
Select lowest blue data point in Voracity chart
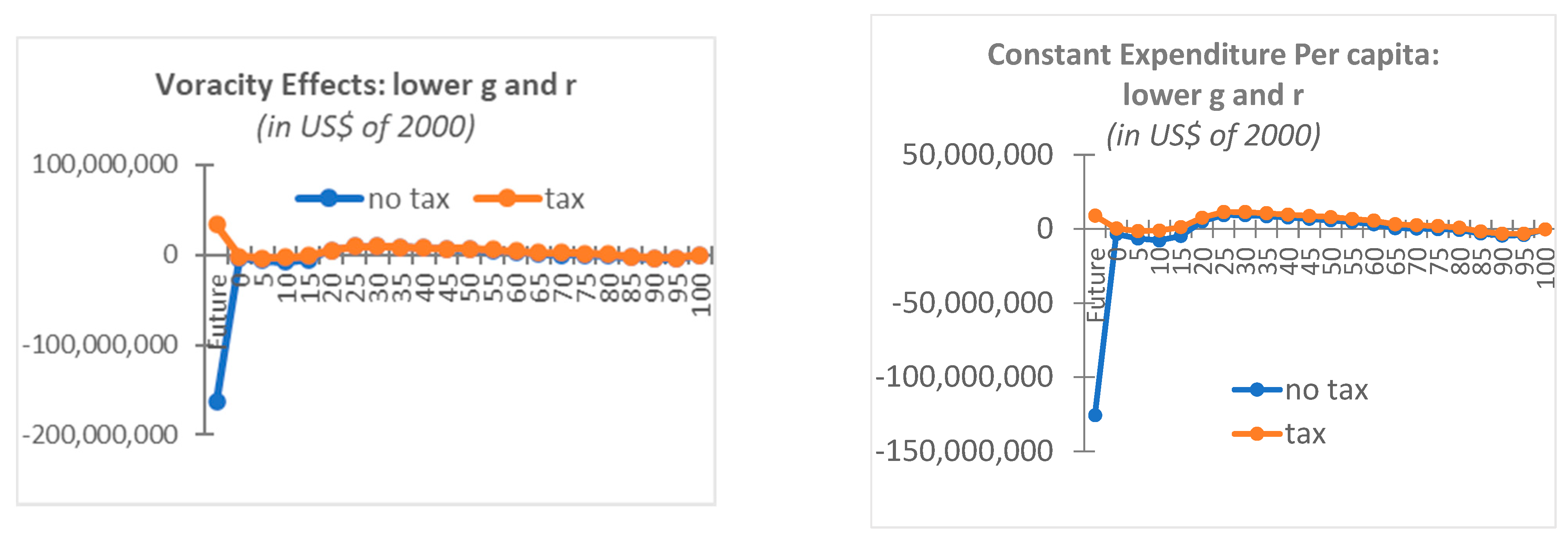point(217,402)
